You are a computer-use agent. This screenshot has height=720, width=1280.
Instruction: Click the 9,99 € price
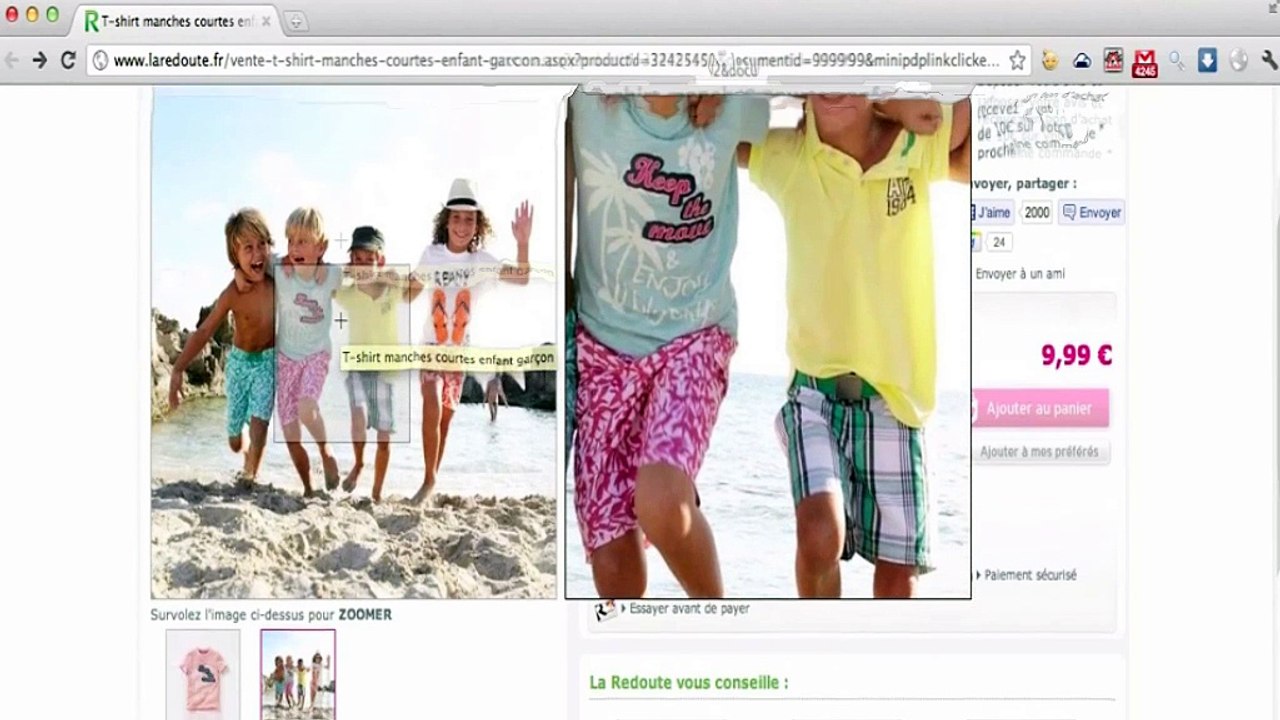coord(1076,355)
